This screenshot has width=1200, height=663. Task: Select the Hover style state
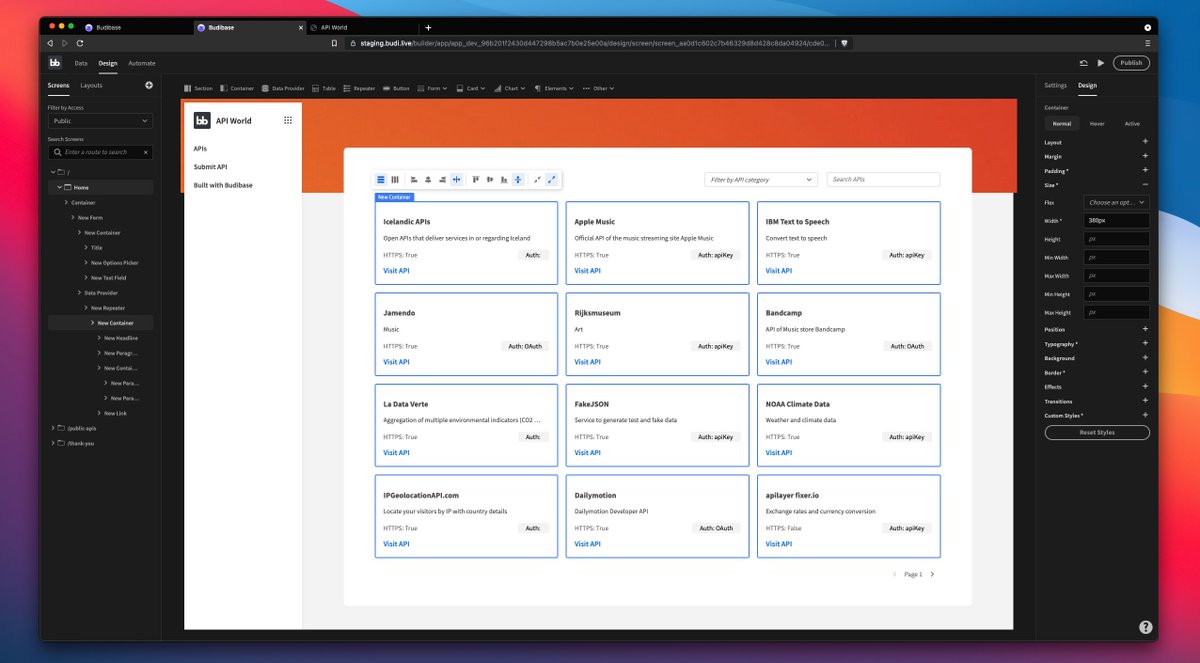[x=1097, y=124]
